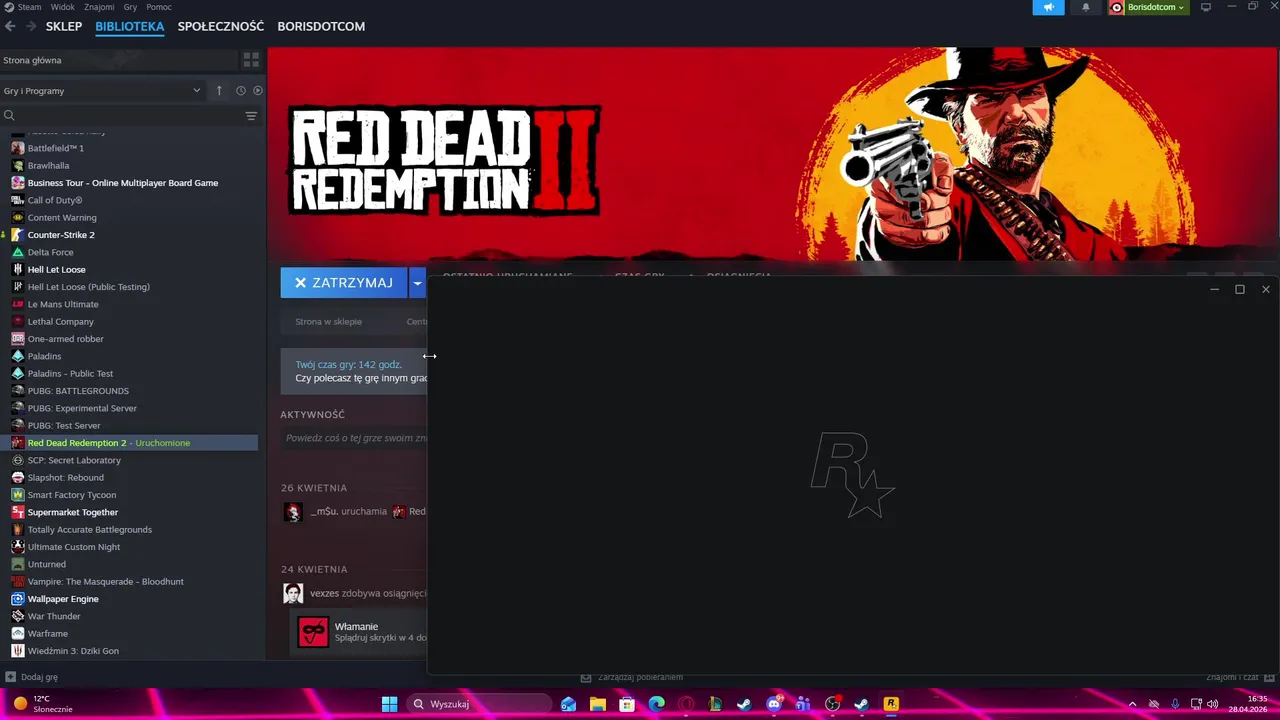The width and height of the screenshot is (1280, 720).
Task: Open the SPOŁECZNOŚĆ tab
Action: [221, 26]
